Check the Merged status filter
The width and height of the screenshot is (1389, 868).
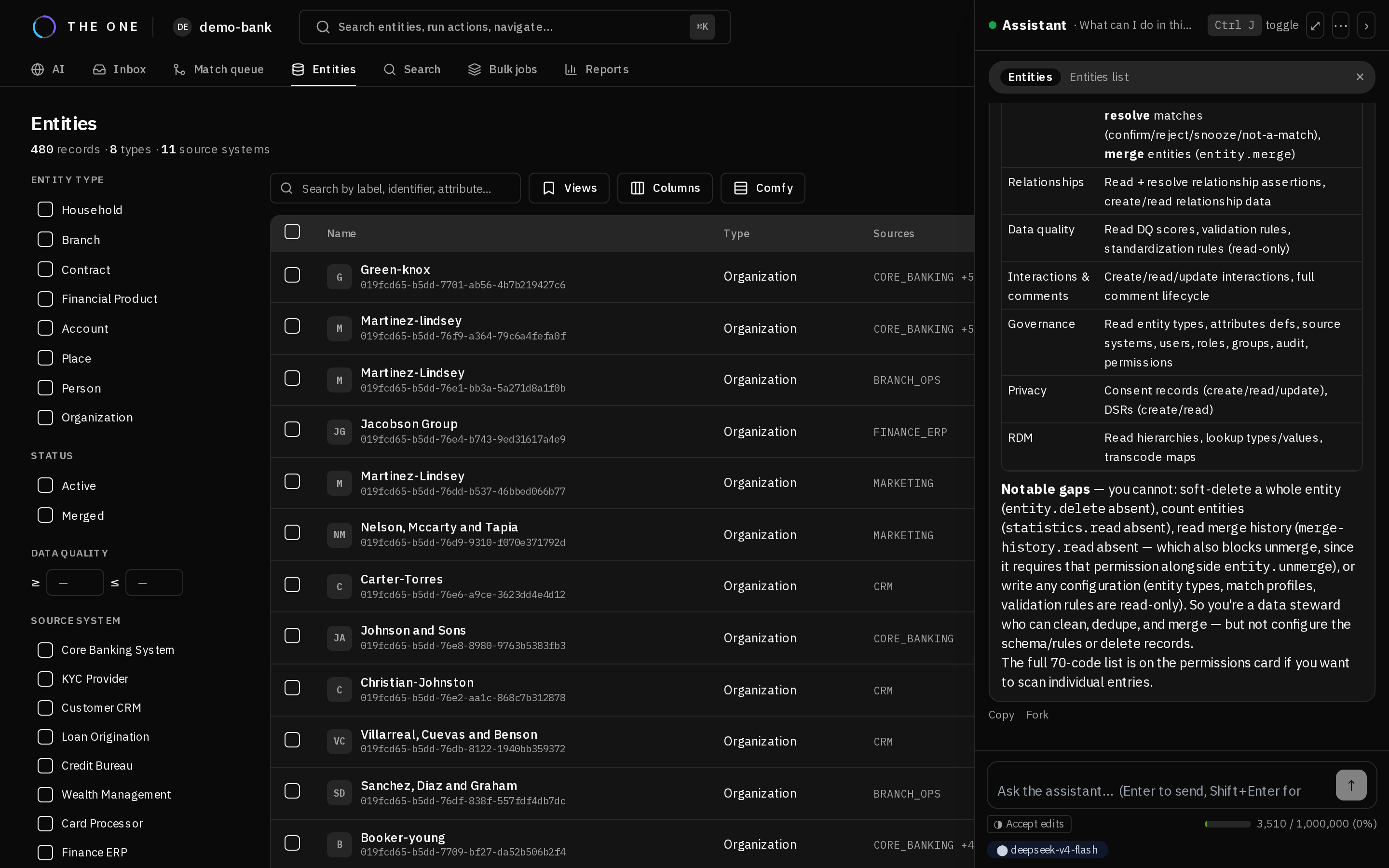coord(45,515)
